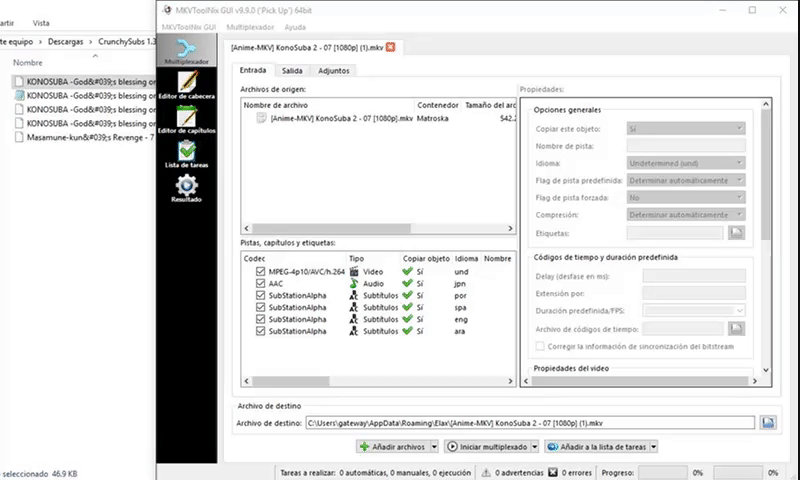Browse for Etiquetas file

point(736,233)
